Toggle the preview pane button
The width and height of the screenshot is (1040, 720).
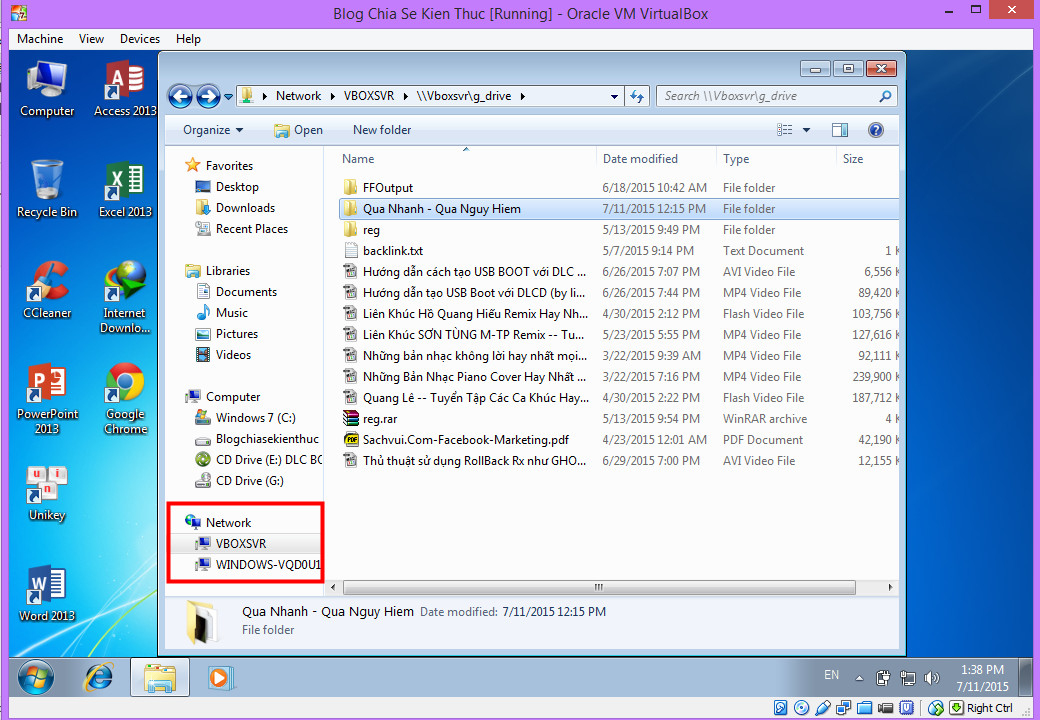click(840, 130)
